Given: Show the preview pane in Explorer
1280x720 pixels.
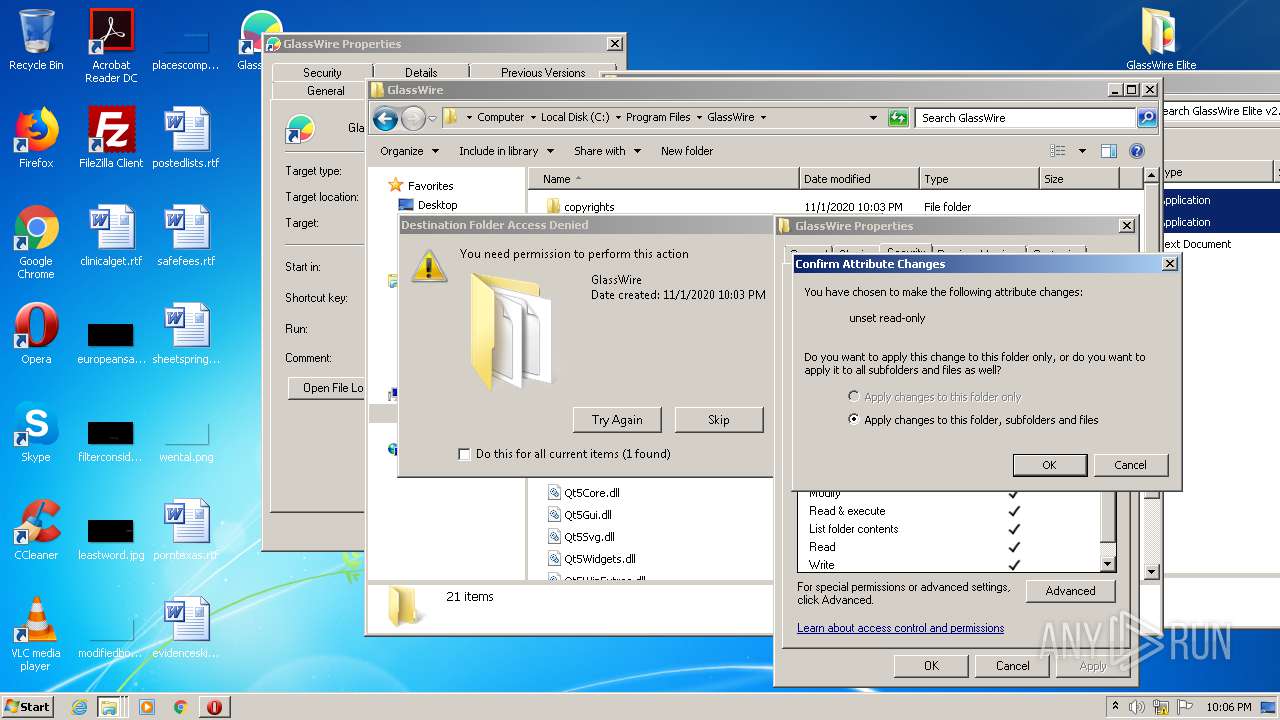Looking at the screenshot, I should (x=1108, y=151).
